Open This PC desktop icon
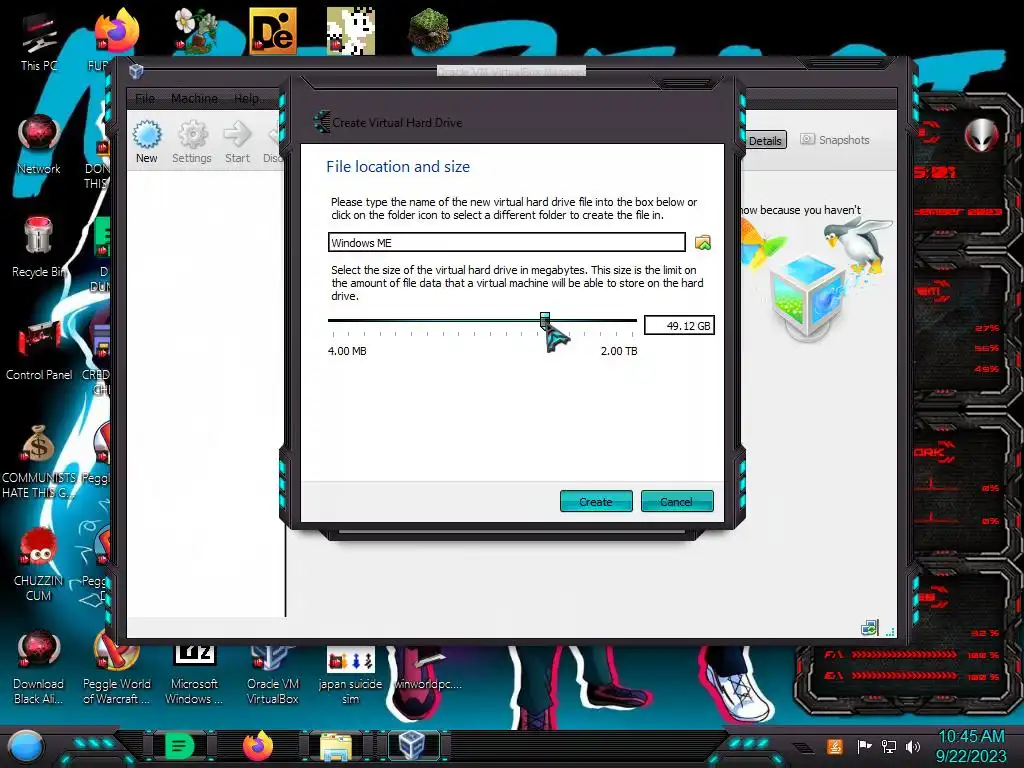This screenshot has height=768, width=1024. point(39,42)
